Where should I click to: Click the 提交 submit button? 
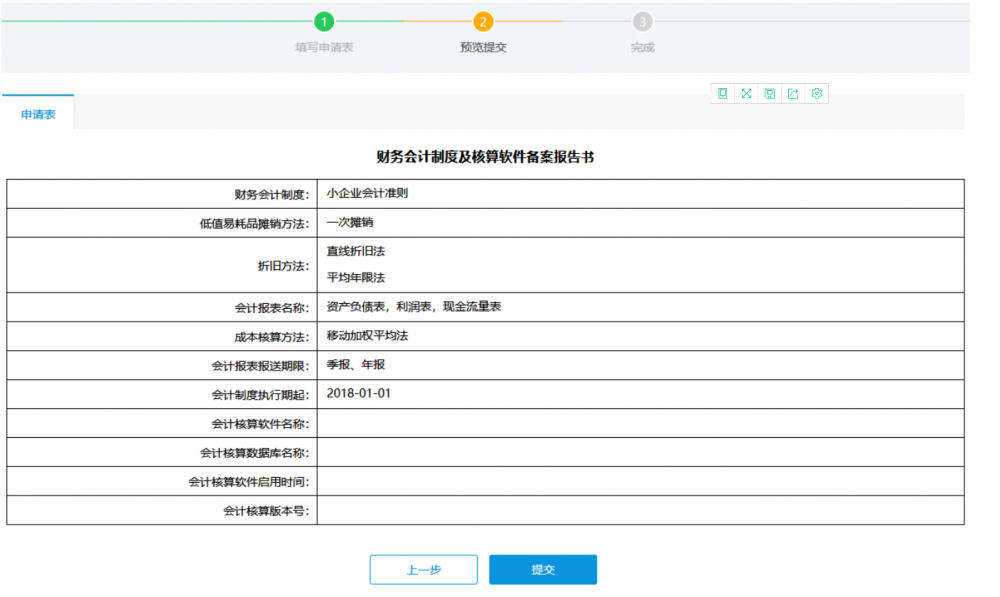(542, 570)
